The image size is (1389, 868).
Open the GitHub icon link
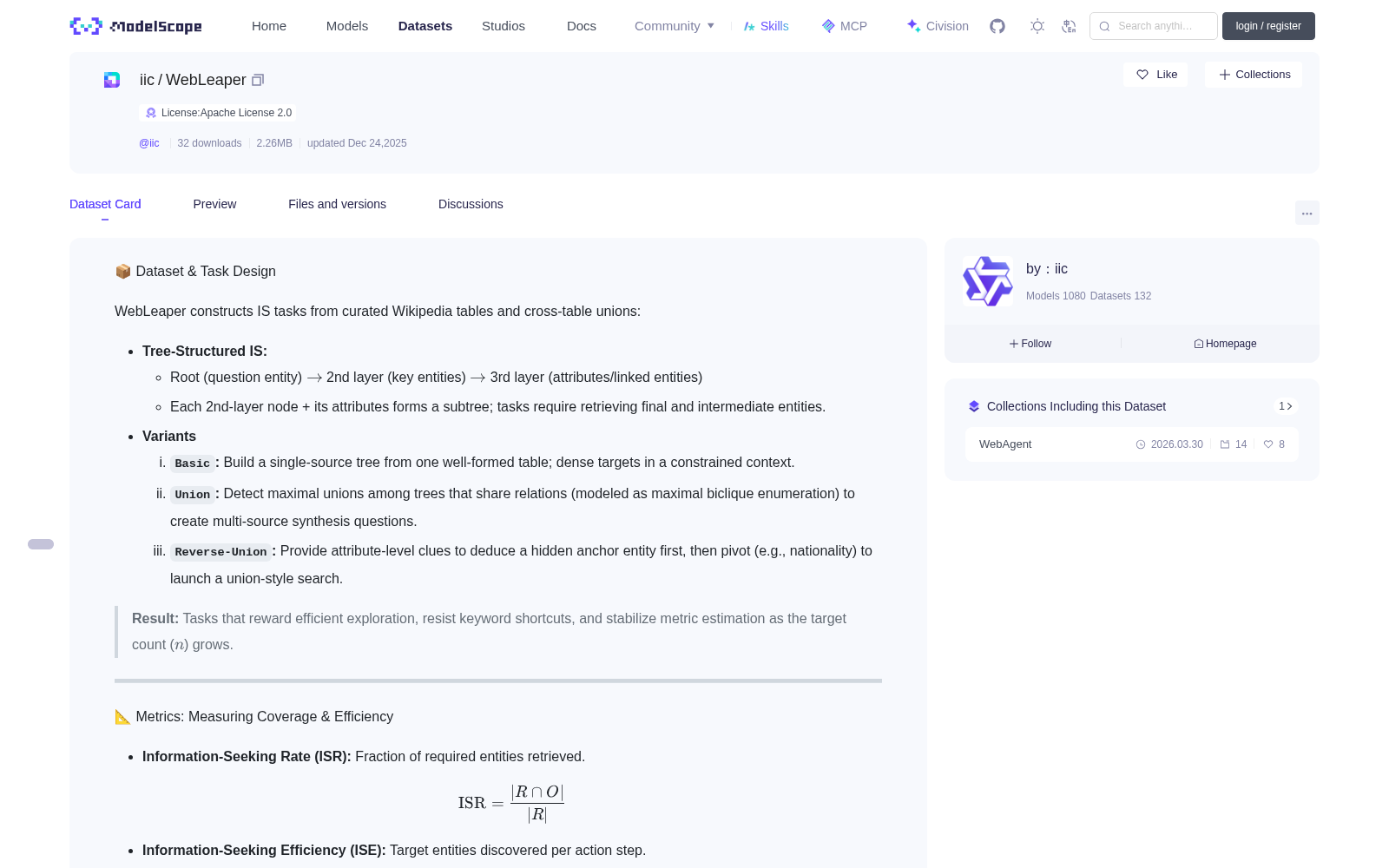[x=997, y=26]
